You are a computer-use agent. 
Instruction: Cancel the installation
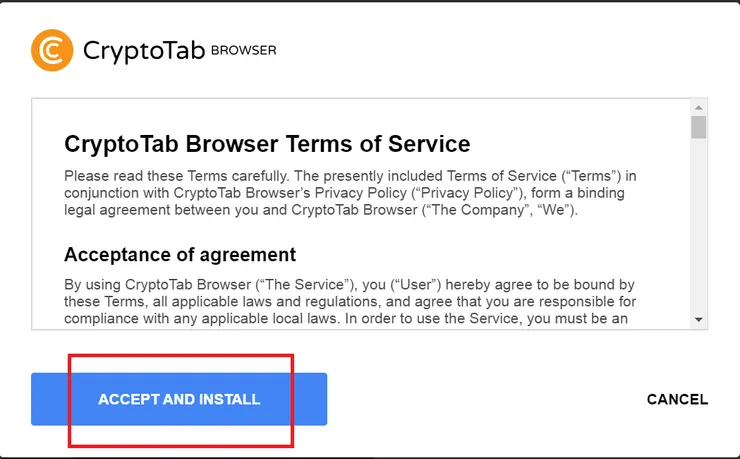(x=677, y=399)
